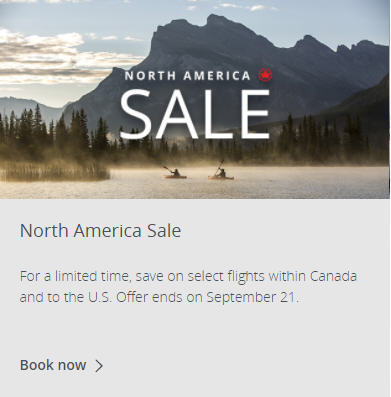Click the right kayaker in the photo
Image resolution: width=391 pixels, height=397 pixels.
coord(220,171)
